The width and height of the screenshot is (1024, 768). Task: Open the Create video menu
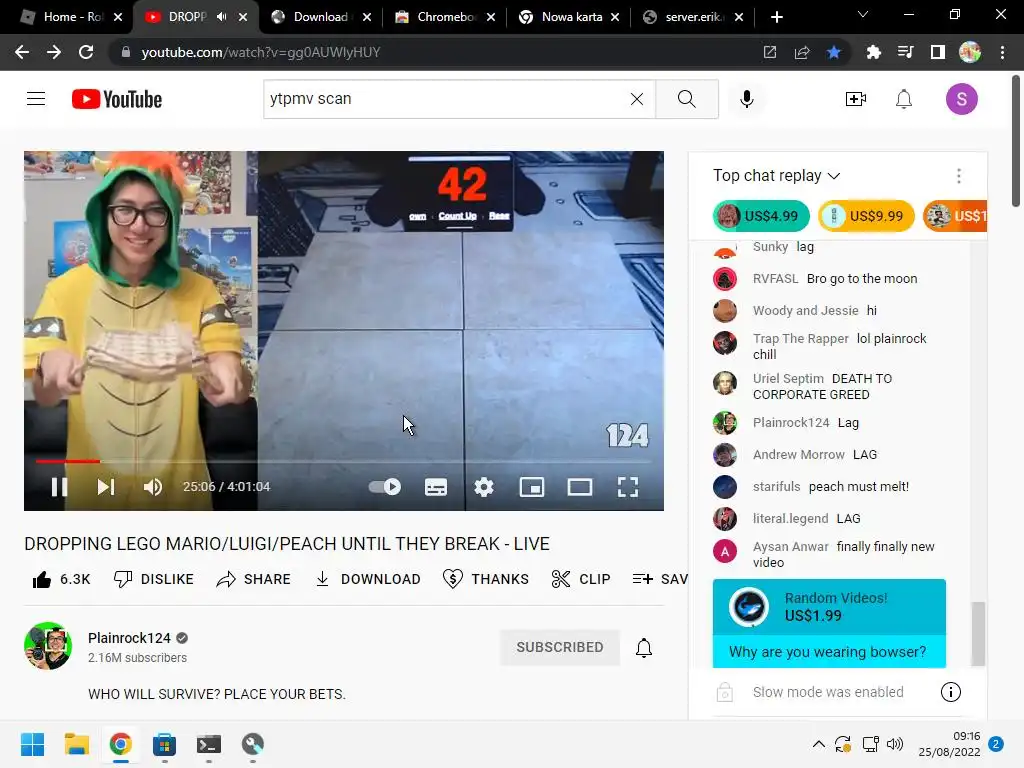tap(856, 99)
